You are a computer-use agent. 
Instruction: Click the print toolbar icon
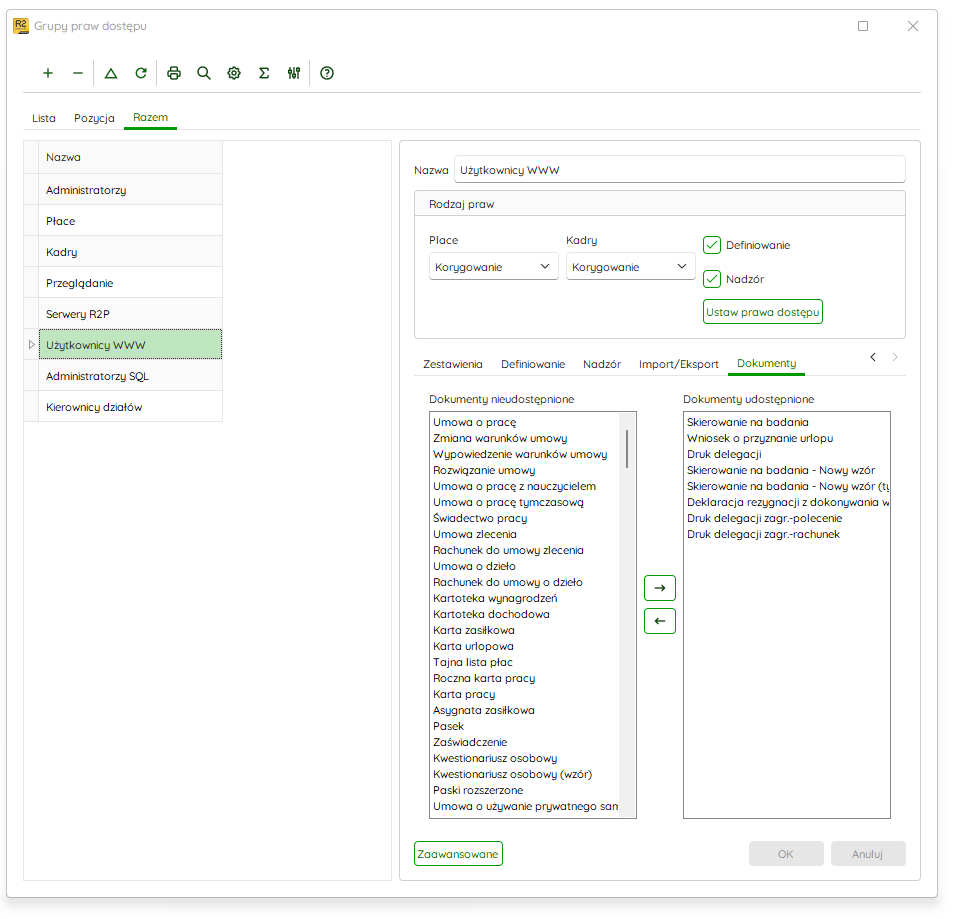pos(174,74)
